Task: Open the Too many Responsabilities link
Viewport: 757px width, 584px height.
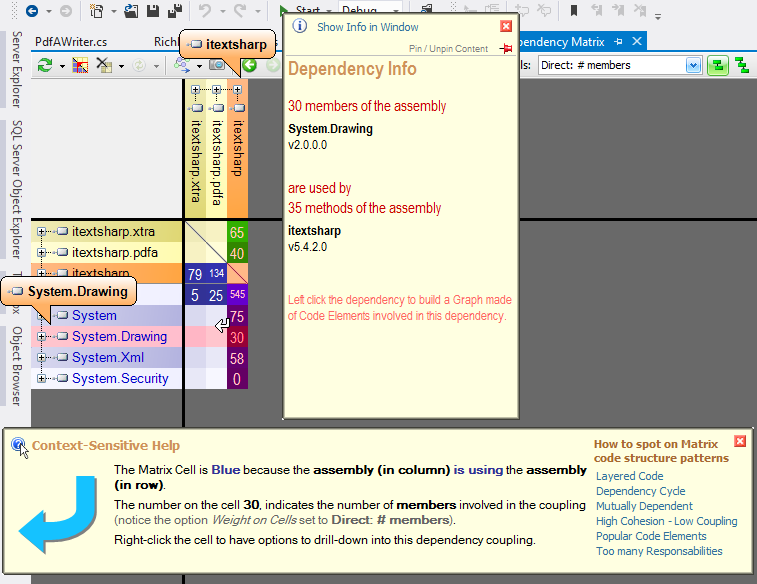Action: point(659,551)
